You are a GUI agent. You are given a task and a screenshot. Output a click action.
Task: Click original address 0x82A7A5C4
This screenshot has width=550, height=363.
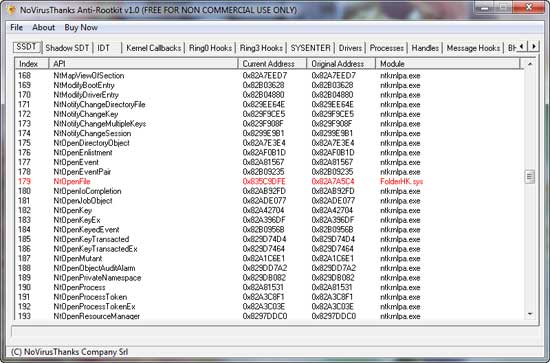(333, 181)
